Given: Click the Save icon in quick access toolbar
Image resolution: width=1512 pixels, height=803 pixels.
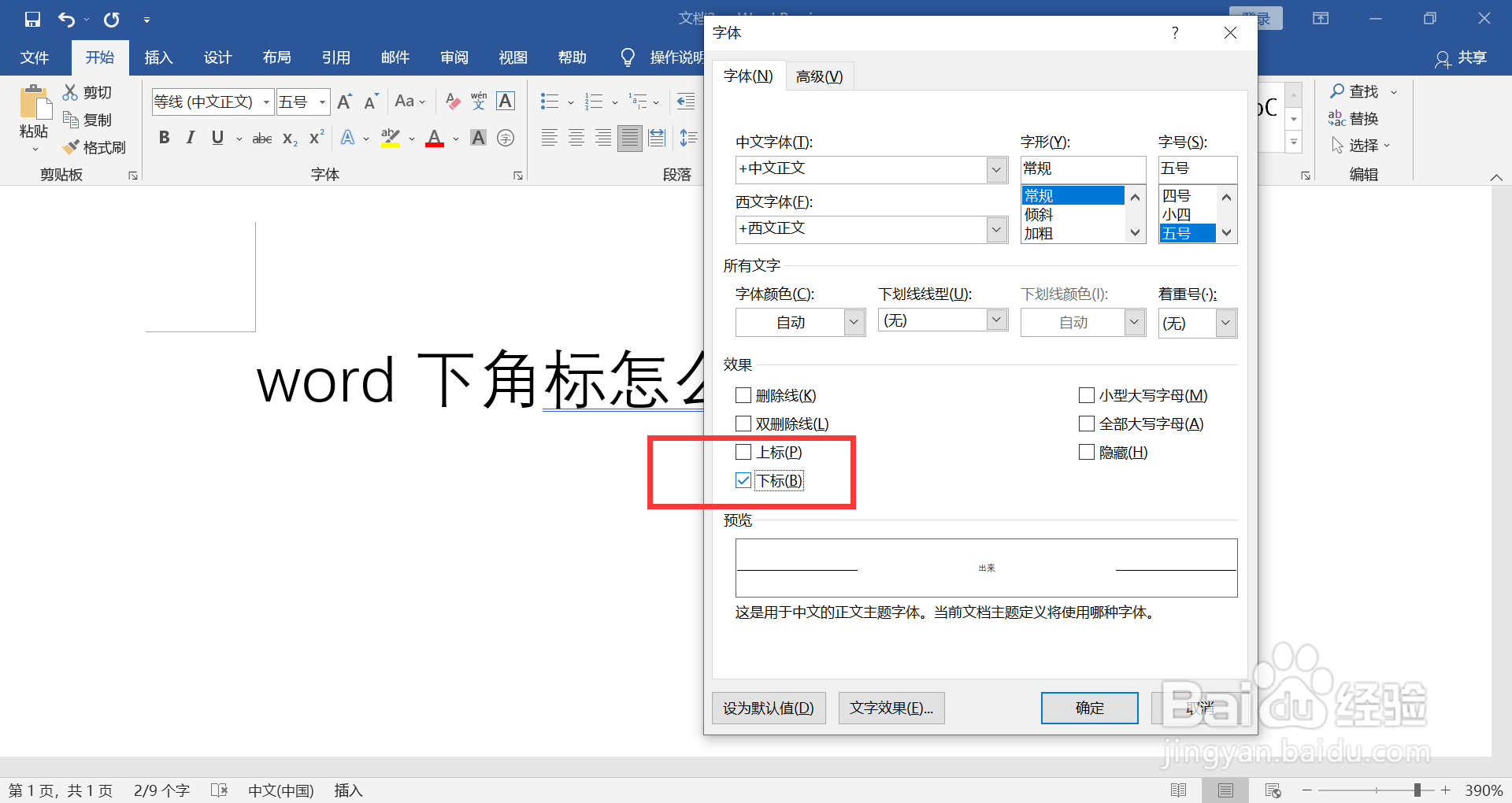Looking at the screenshot, I should tap(32, 19).
